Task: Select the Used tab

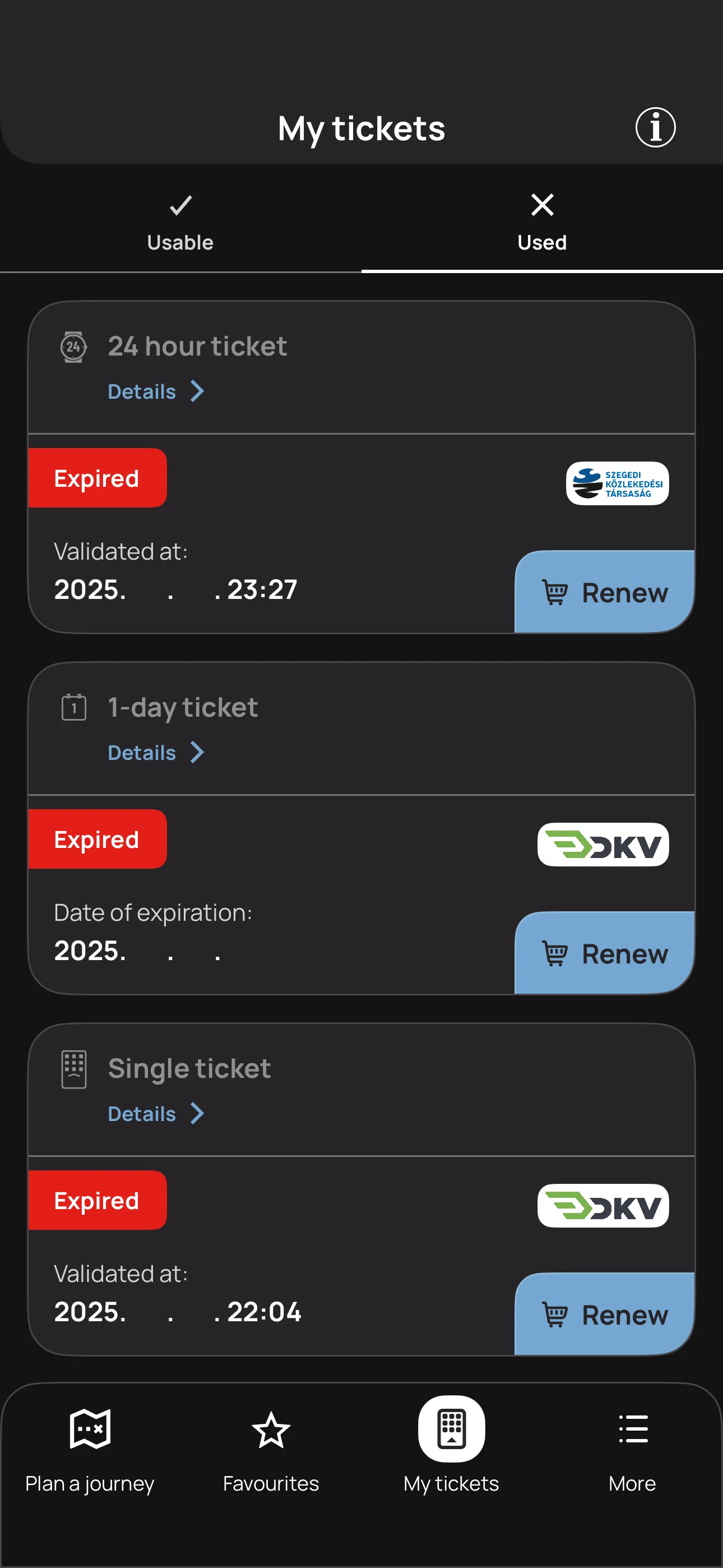Action: (x=541, y=223)
